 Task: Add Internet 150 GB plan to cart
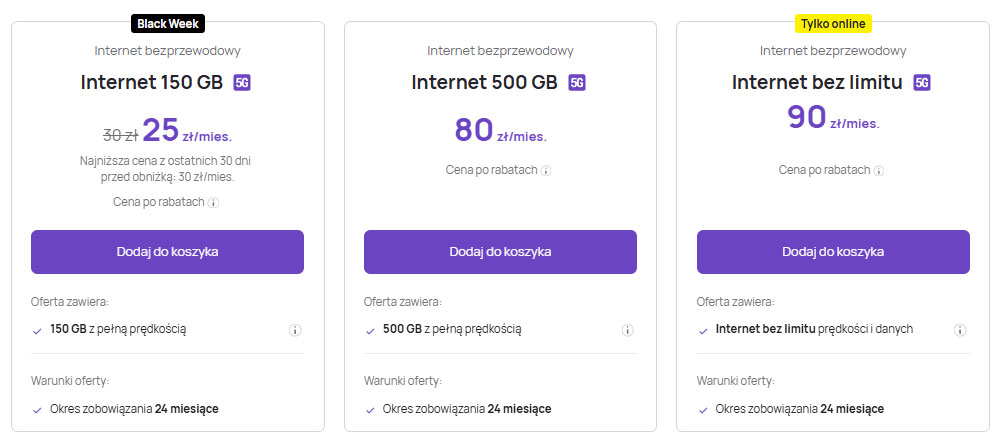[167, 252]
